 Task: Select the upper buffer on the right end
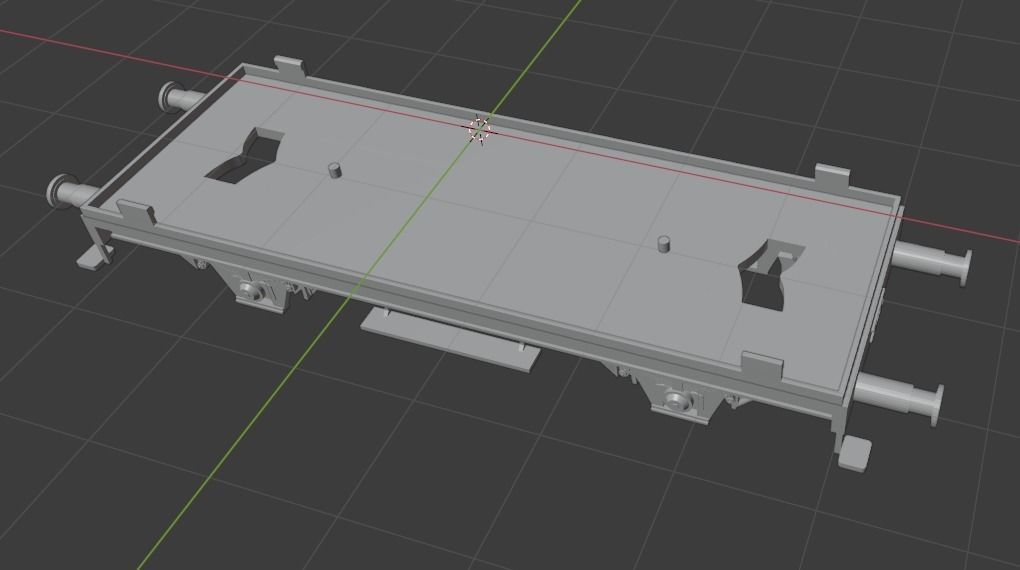pyautogui.click(x=932, y=261)
